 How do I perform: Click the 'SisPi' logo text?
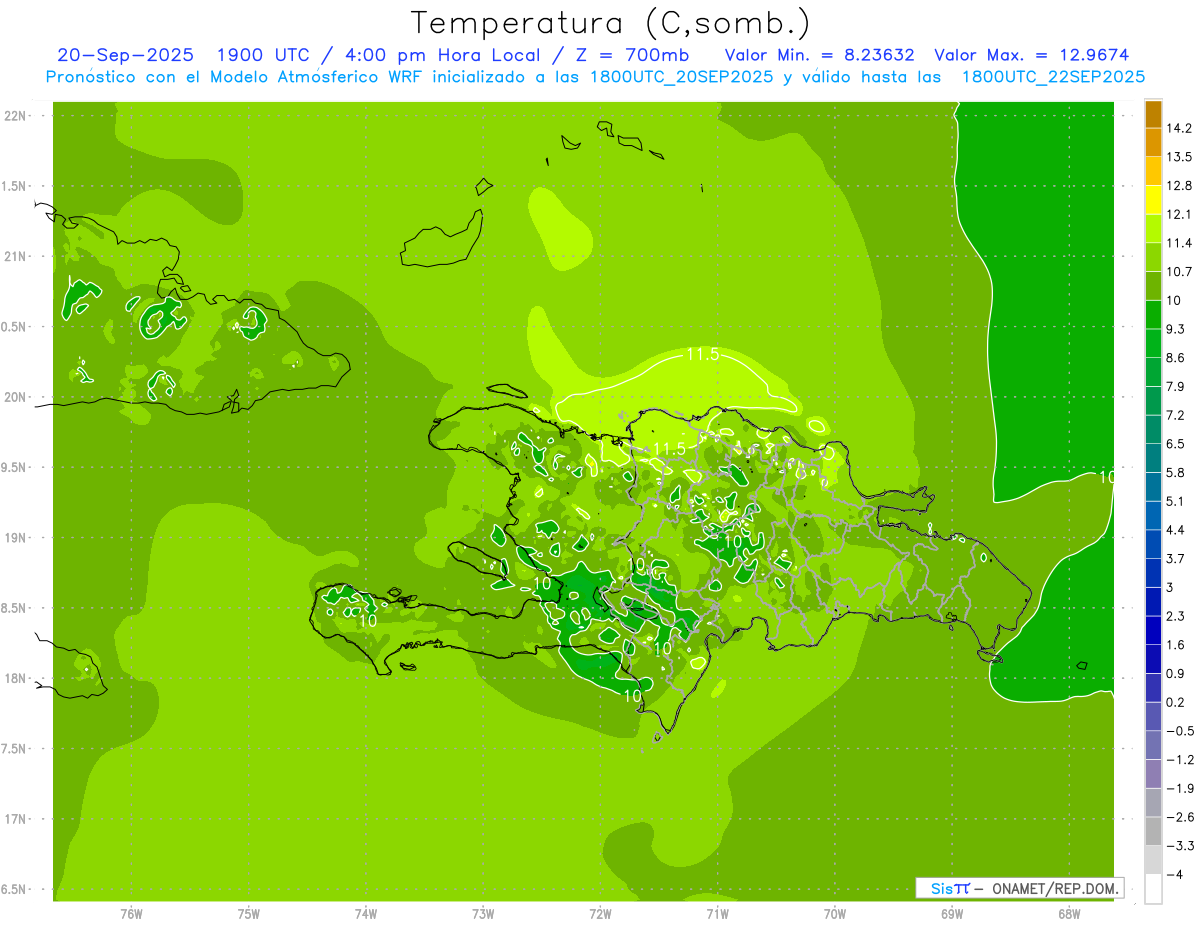tap(950, 888)
